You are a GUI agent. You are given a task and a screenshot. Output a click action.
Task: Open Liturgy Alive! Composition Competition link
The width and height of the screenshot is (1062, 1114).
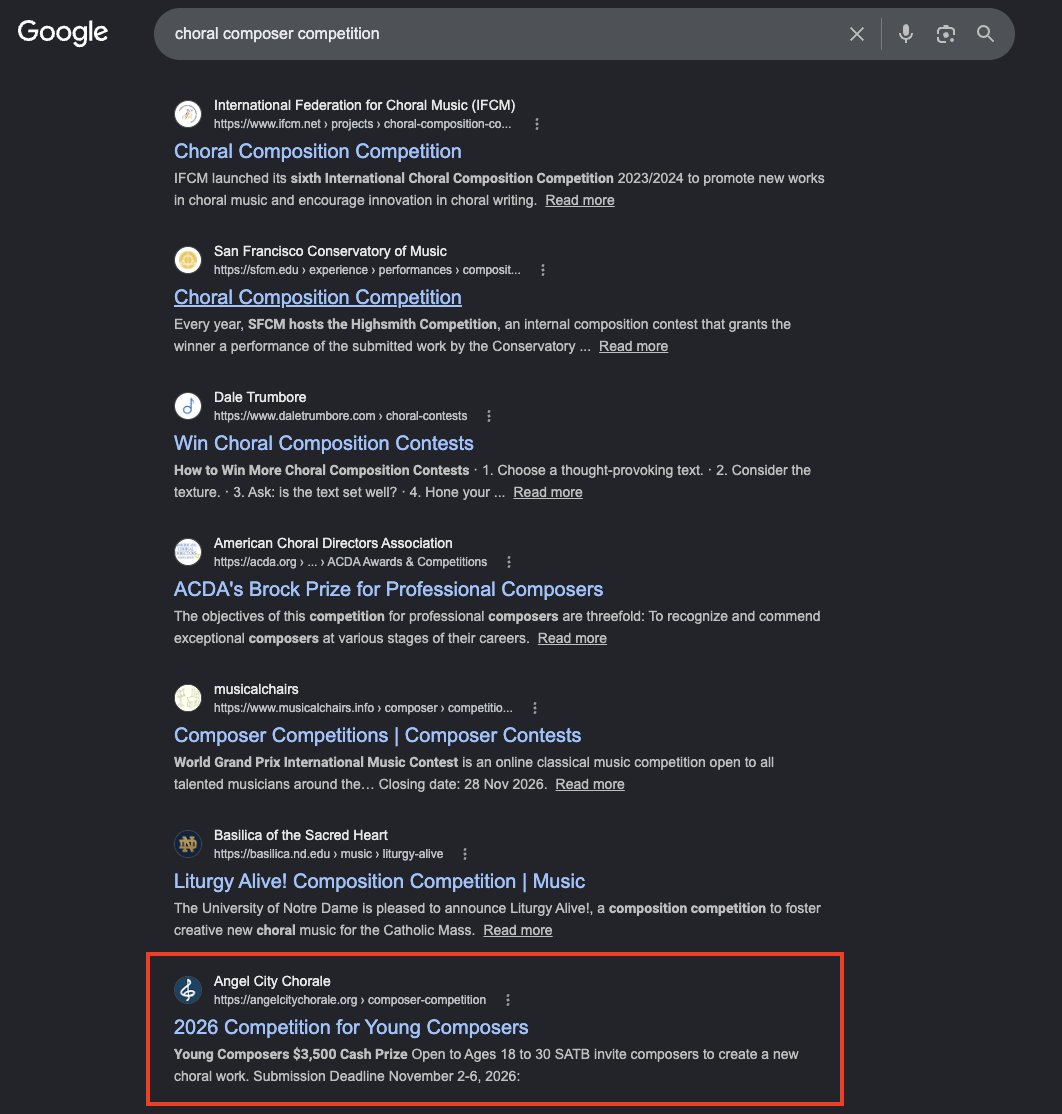pos(379,881)
